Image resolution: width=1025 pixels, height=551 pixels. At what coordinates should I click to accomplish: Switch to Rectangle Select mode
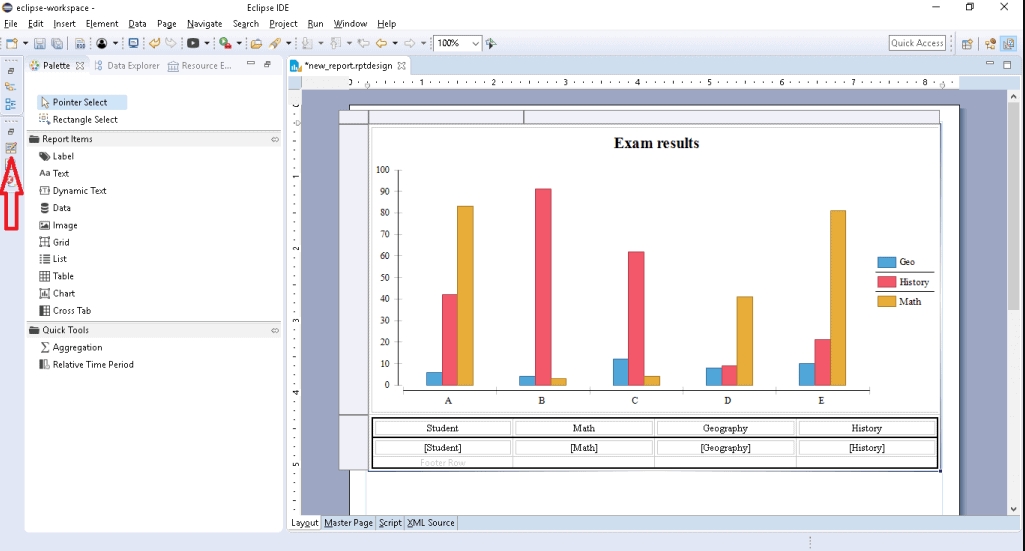[84, 119]
